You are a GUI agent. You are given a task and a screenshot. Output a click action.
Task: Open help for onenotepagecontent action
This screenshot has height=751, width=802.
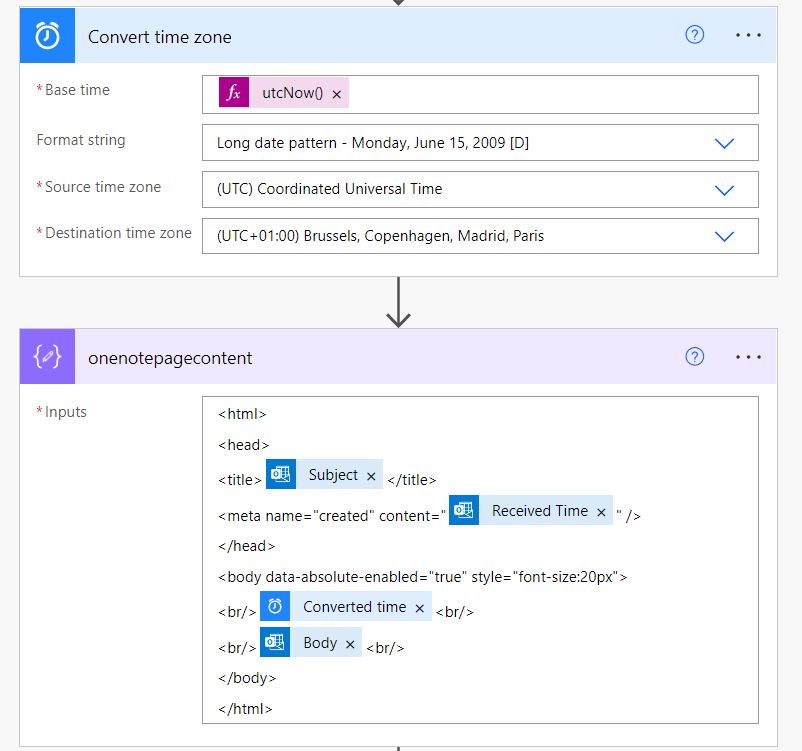pyautogui.click(x=694, y=357)
